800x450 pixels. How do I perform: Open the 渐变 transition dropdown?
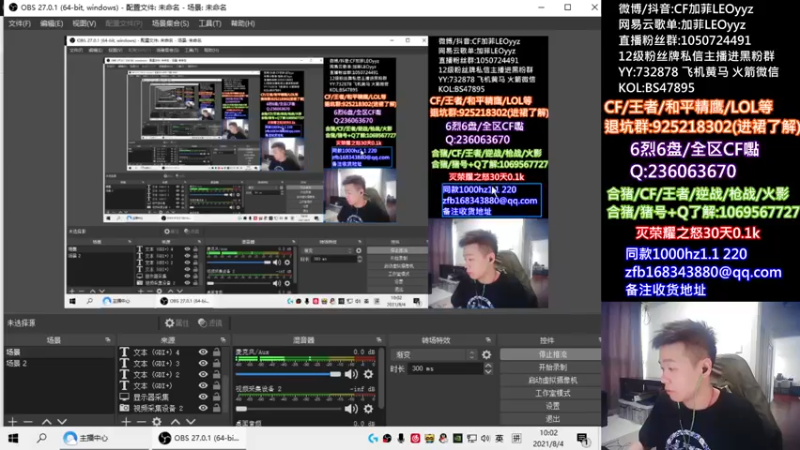click(x=434, y=354)
